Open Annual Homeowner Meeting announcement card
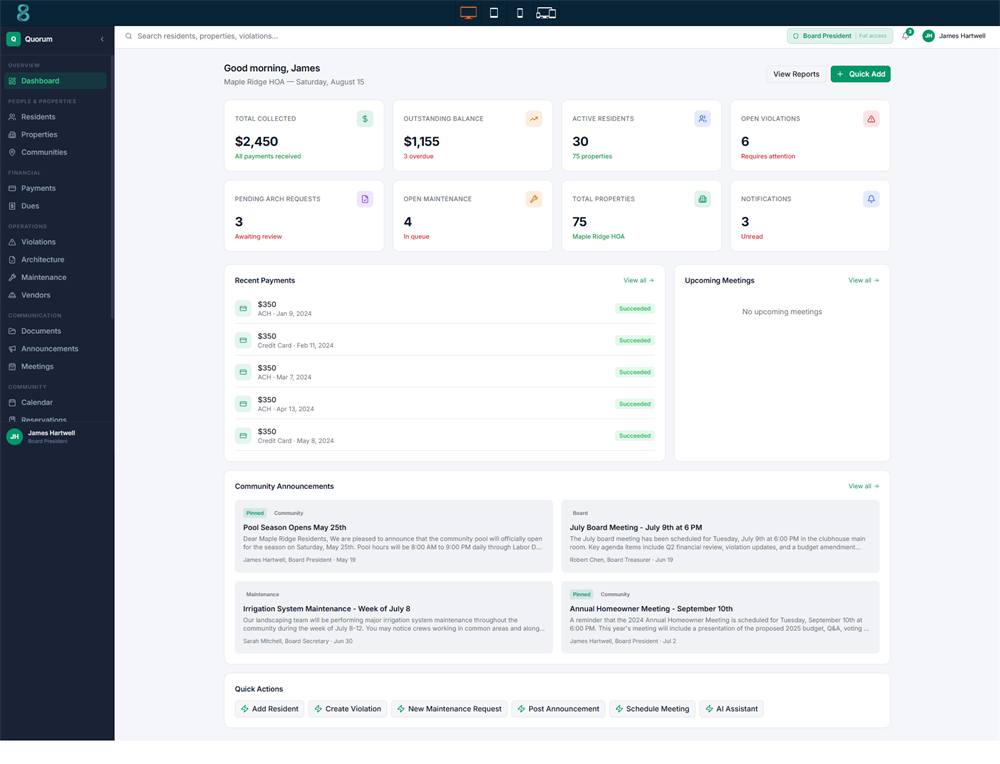Screen dimensions: 1000x764 [x=720, y=617]
